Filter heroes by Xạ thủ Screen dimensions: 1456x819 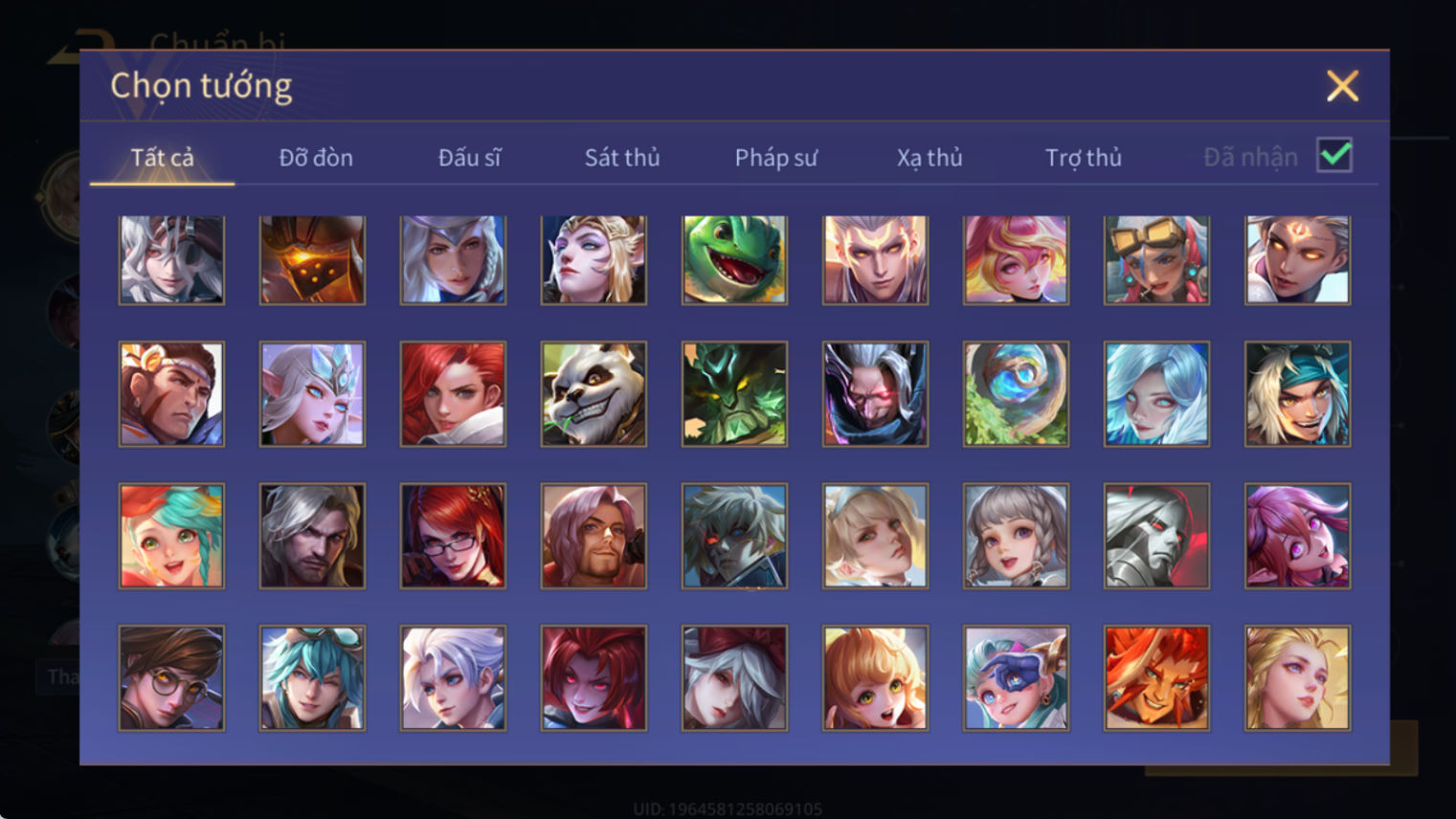pos(930,158)
